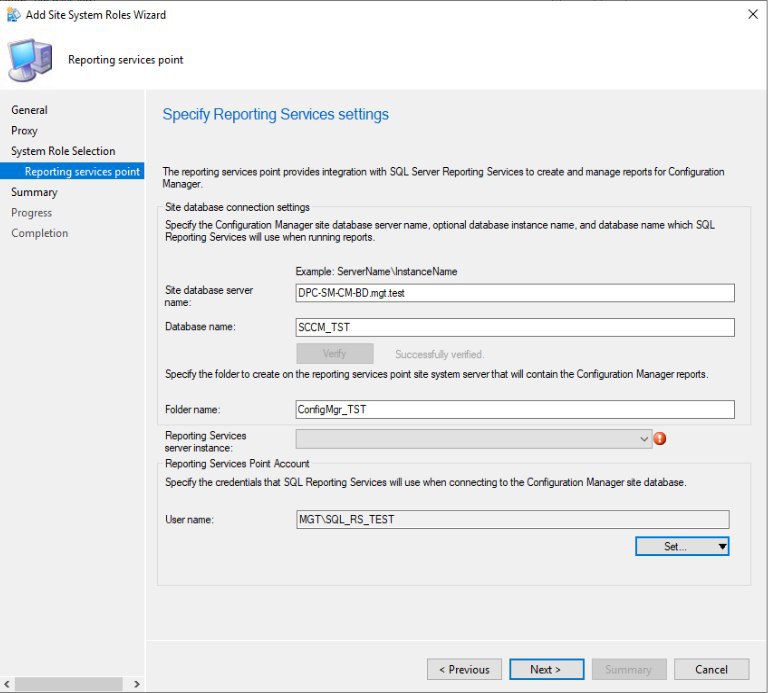Click the sidebar scroll left arrow
This screenshot has height=693, width=768.
pyautogui.click(x=7, y=684)
